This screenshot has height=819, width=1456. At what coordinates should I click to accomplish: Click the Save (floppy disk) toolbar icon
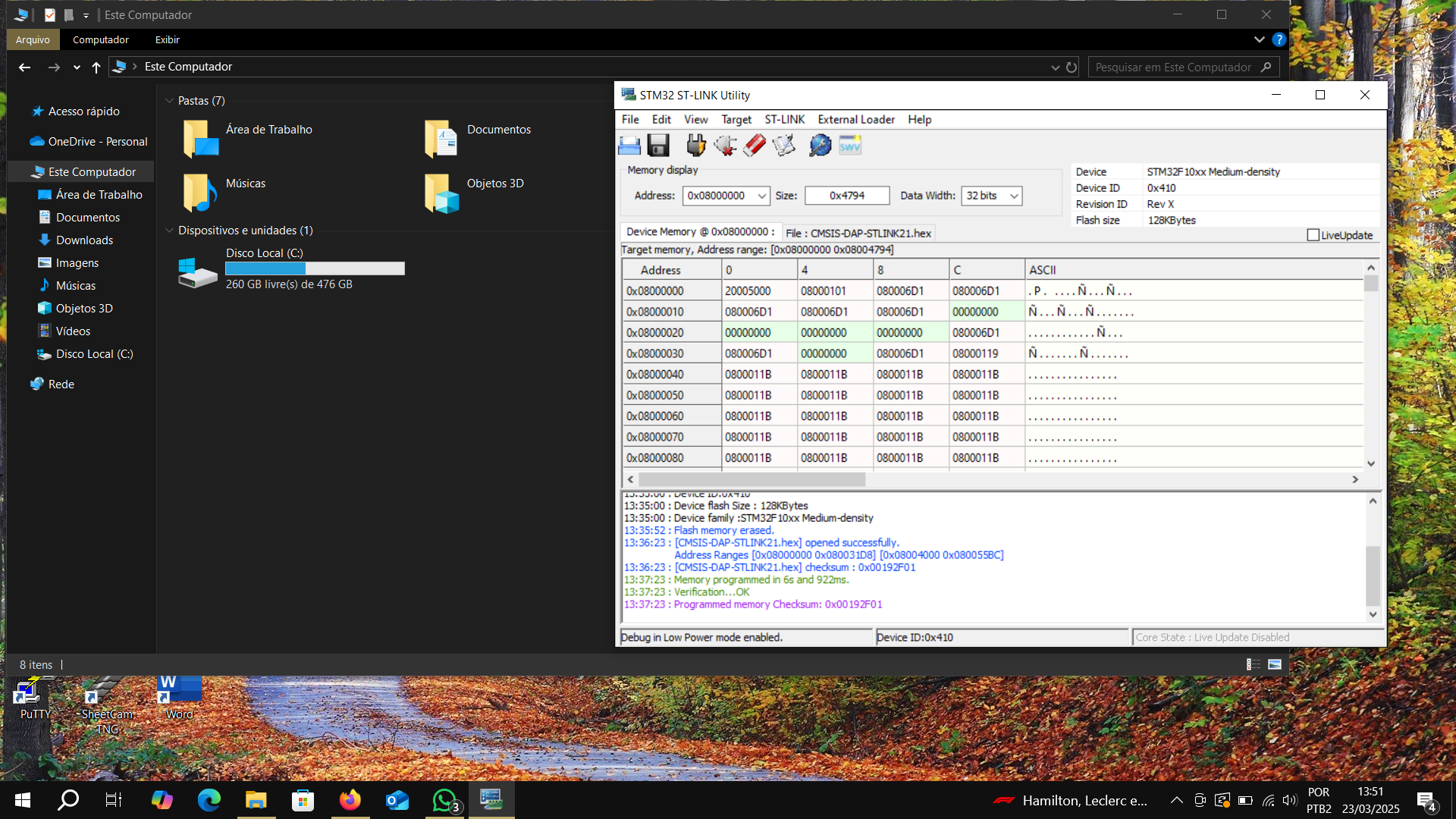(658, 145)
